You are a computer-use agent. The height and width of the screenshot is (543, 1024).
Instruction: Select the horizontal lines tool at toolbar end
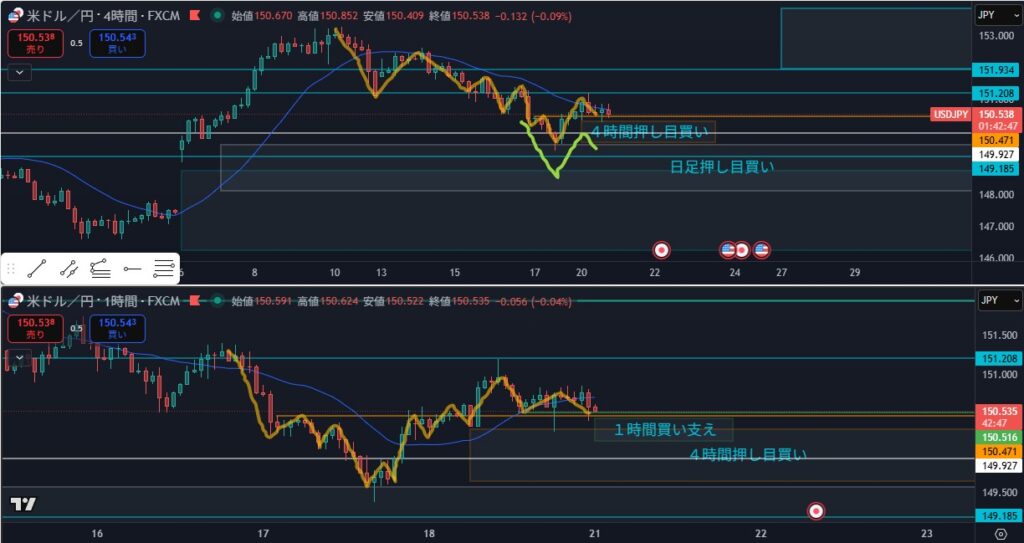pyautogui.click(x=164, y=268)
